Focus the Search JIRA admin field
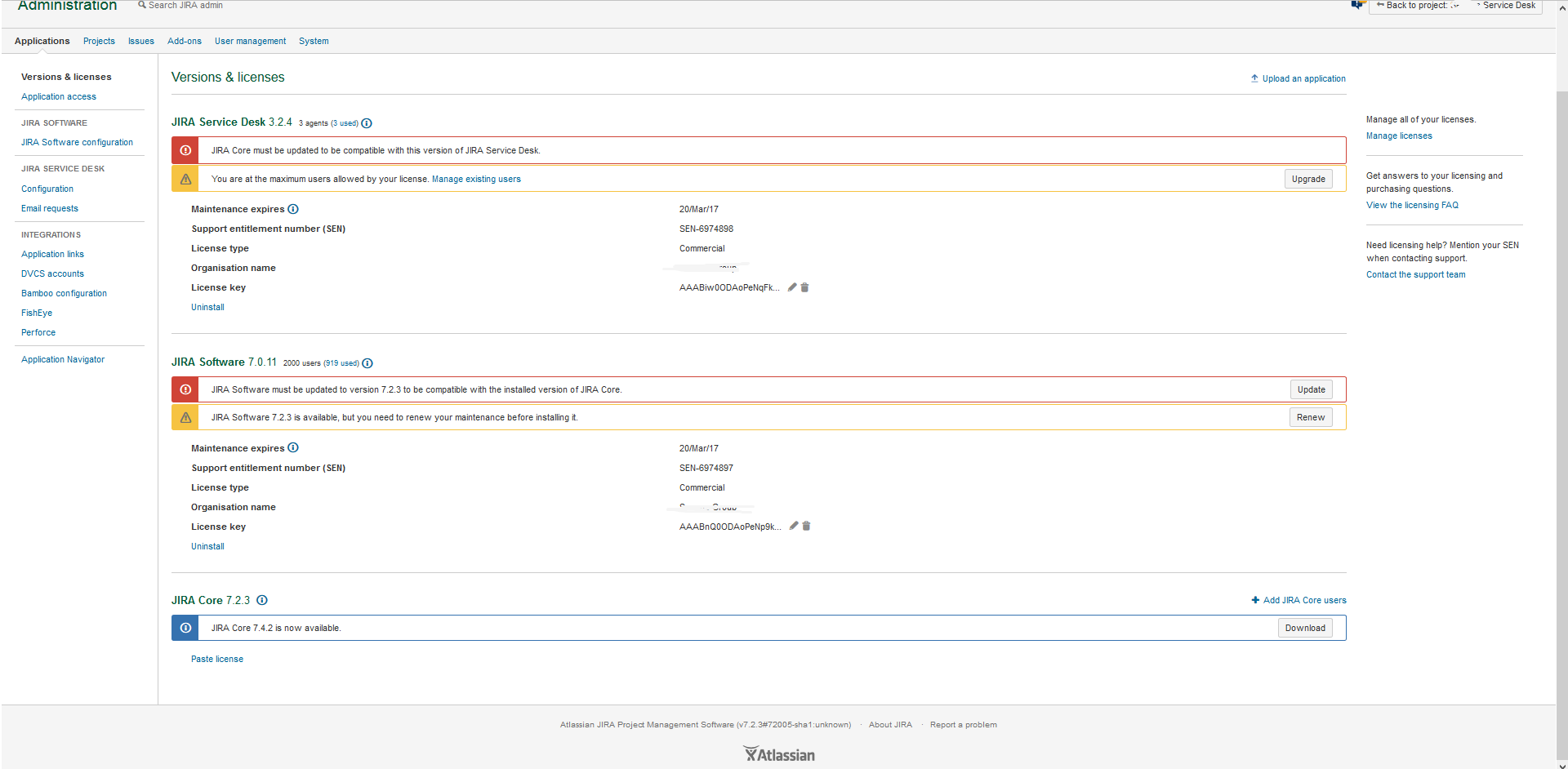Viewport: 1568px width, 769px height. click(x=185, y=5)
